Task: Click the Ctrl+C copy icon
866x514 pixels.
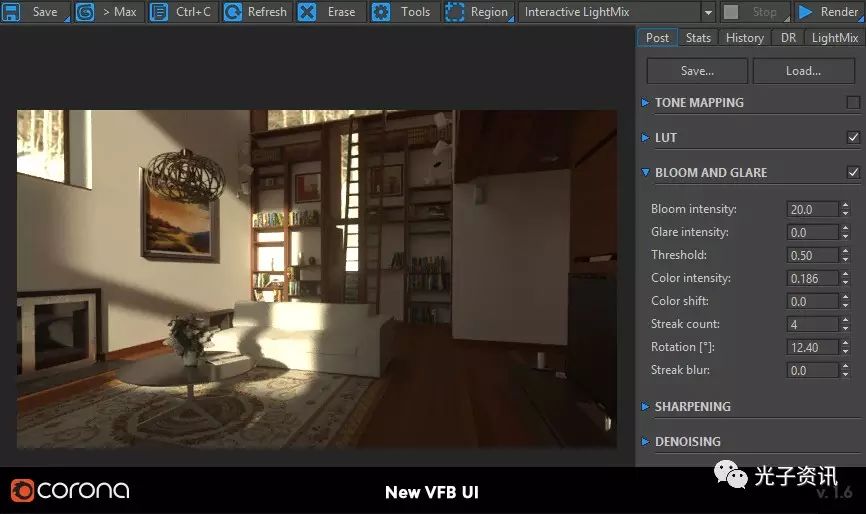Action: pos(159,12)
